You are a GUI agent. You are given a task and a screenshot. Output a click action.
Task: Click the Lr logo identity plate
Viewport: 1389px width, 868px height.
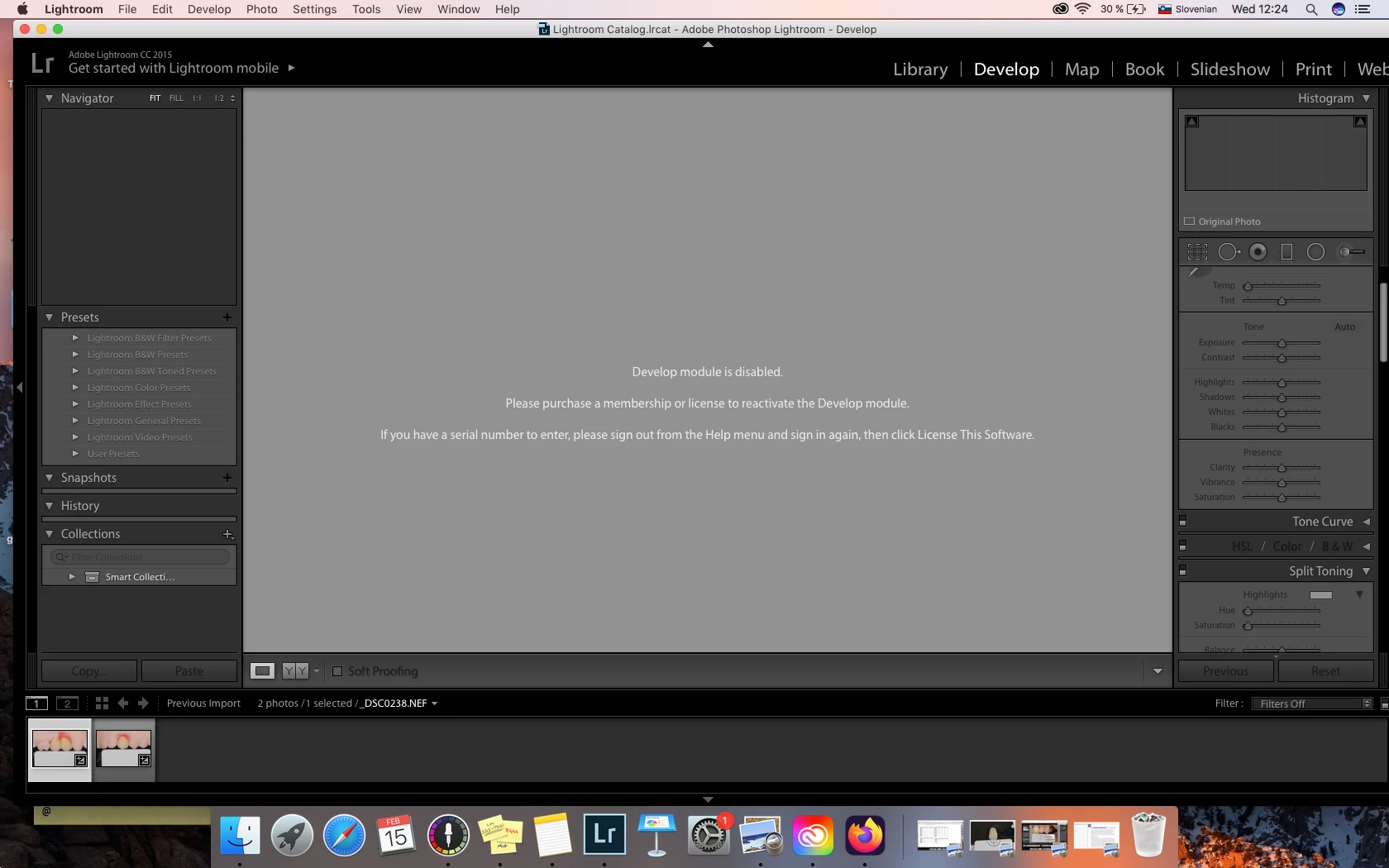pos(42,64)
